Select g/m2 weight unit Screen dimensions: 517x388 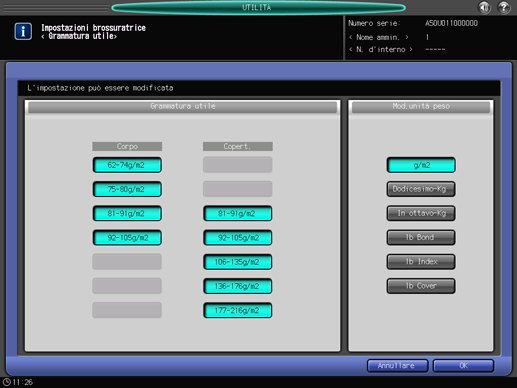click(421, 165)
